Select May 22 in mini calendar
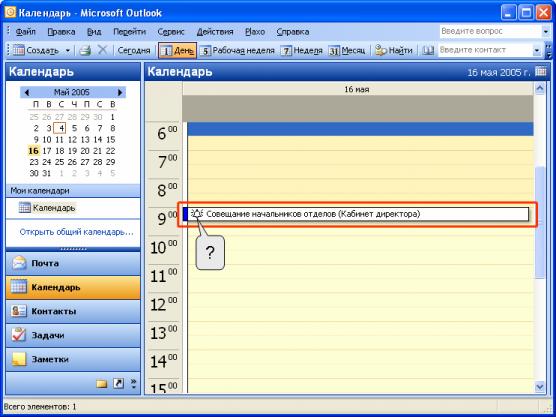556x417 pixels. 111,151
